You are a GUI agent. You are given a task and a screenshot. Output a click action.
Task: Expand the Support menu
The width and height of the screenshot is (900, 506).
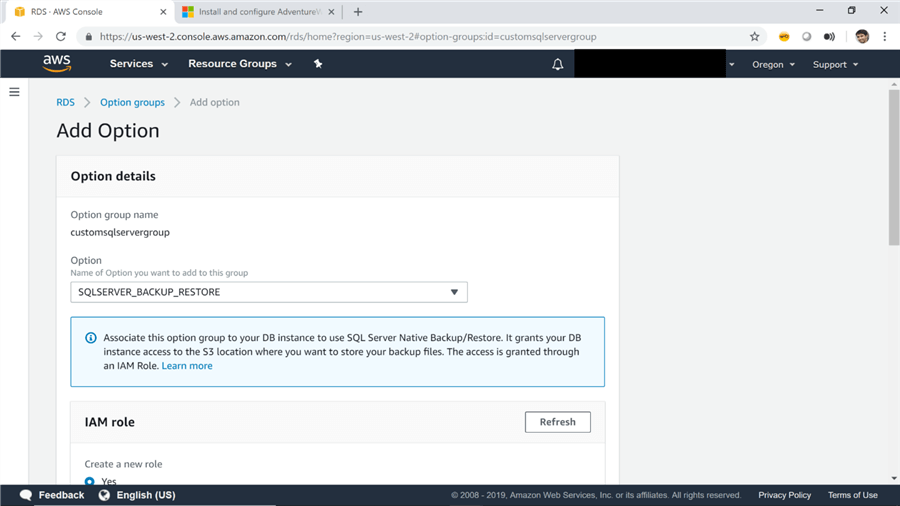[x=835, y=64]
